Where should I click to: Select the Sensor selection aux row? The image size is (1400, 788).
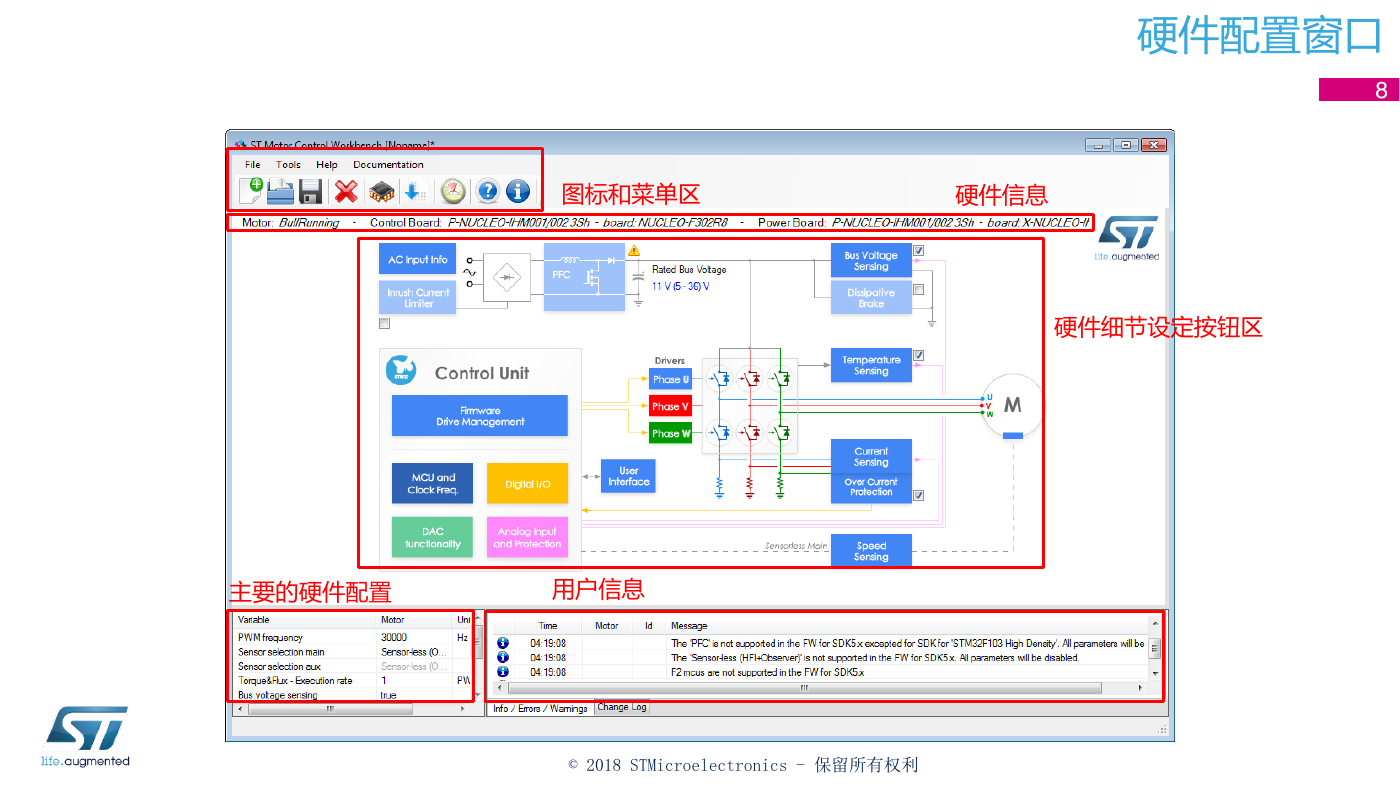pos(354,666)
